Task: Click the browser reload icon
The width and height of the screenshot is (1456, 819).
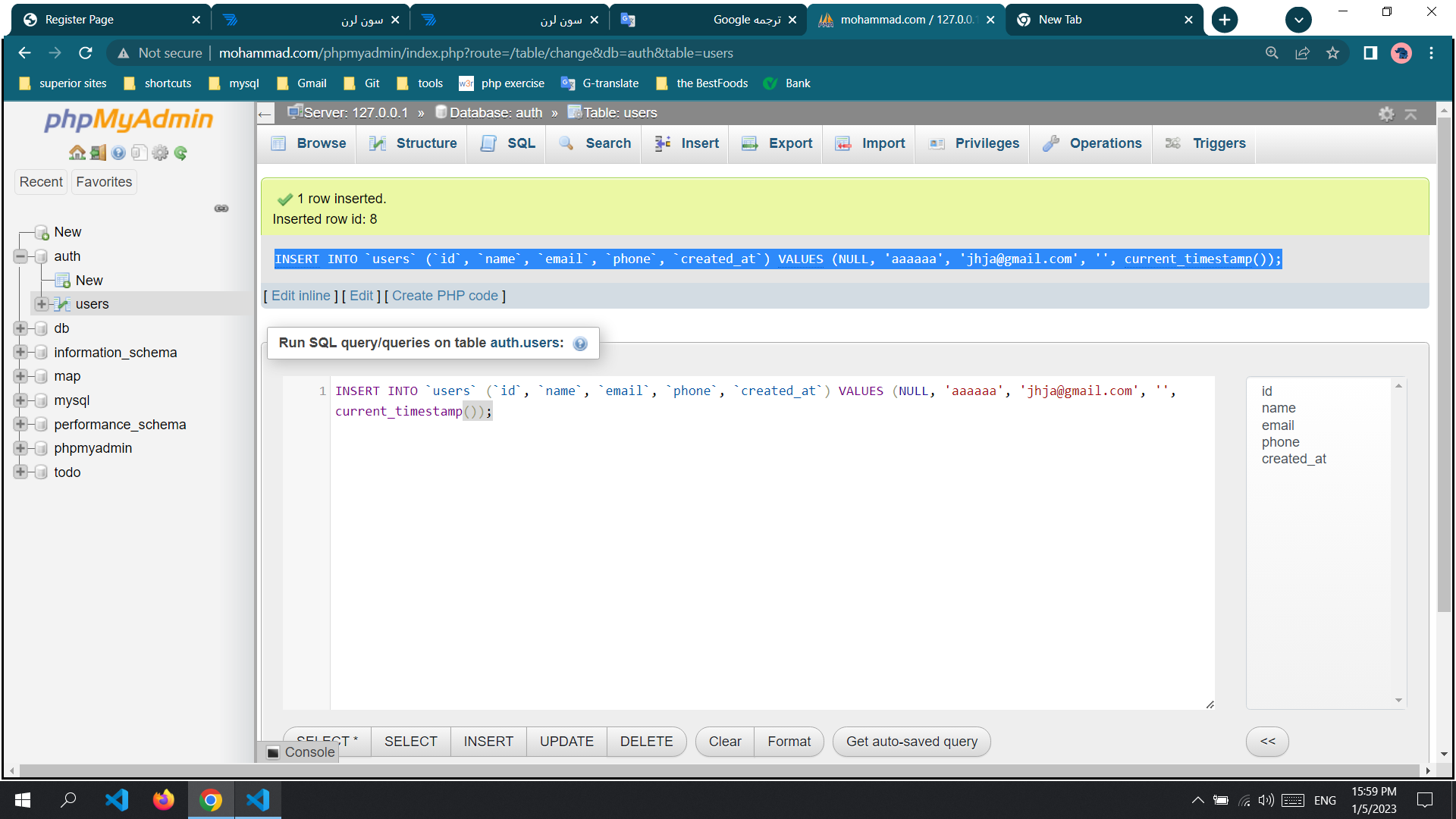Action: click(86, 53)
